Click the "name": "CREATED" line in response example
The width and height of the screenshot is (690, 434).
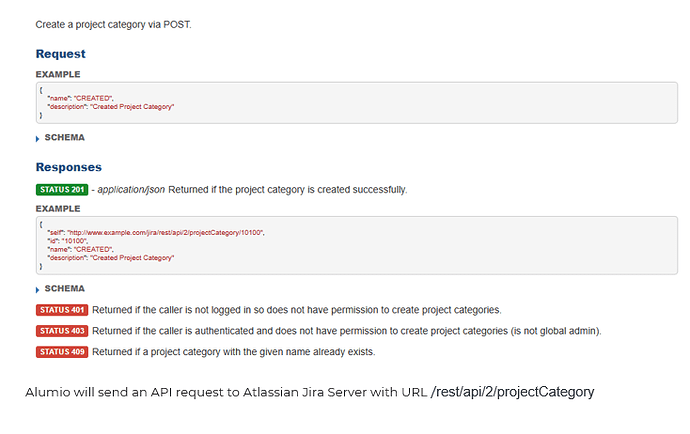tap(81, 249)
